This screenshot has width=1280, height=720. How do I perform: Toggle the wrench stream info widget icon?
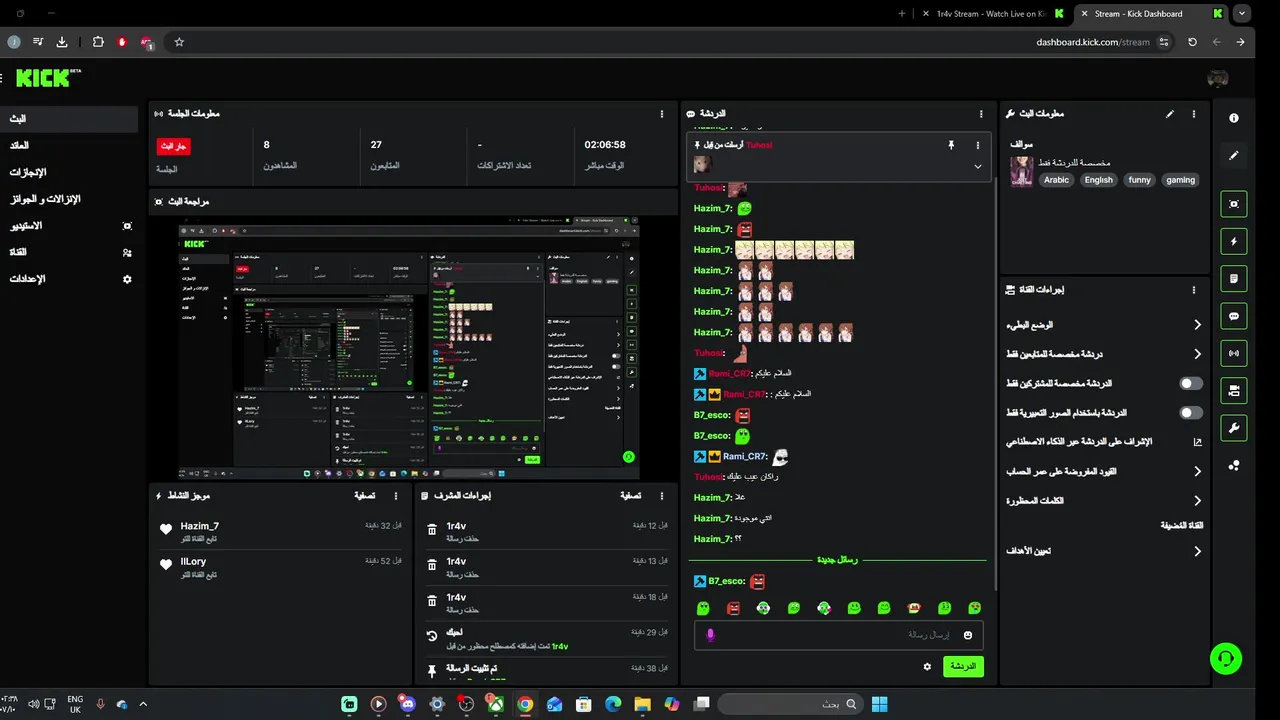[1234, 428]
